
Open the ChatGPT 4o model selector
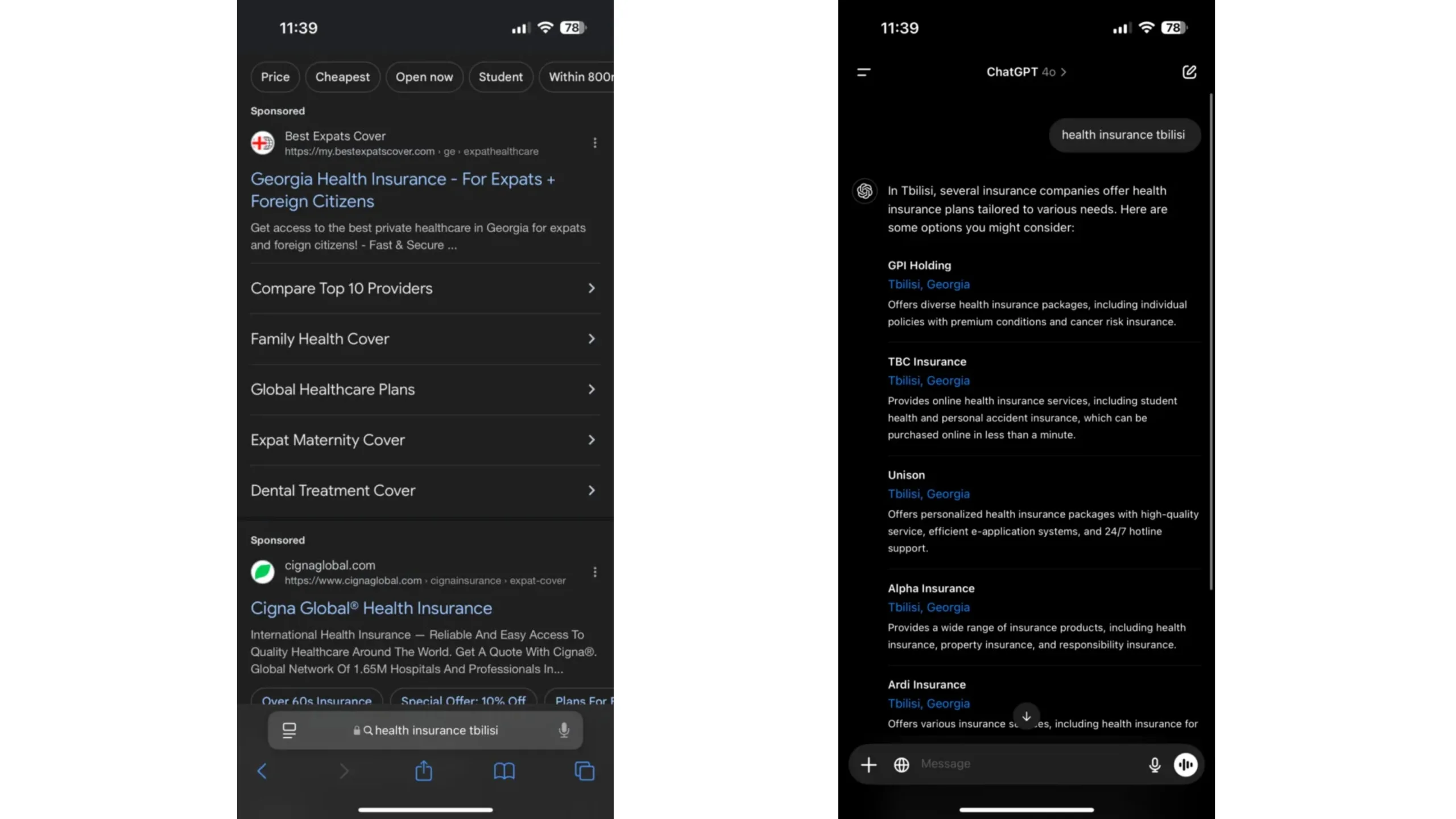tap(1026, 72)
